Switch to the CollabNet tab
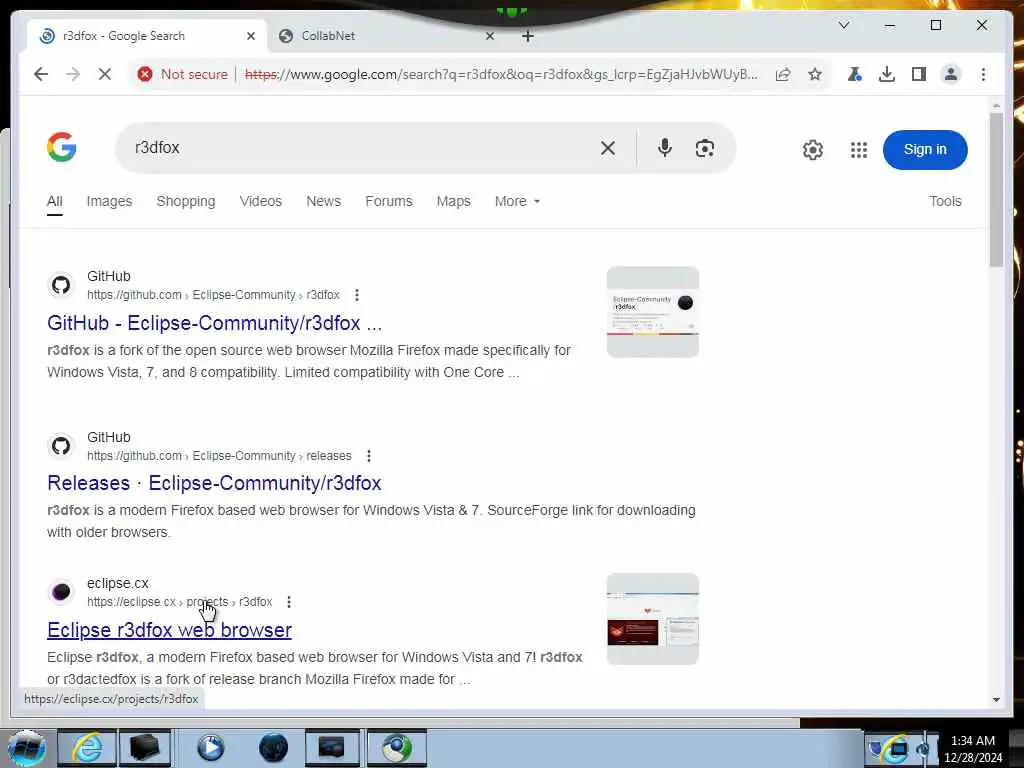 coord(385,36)
